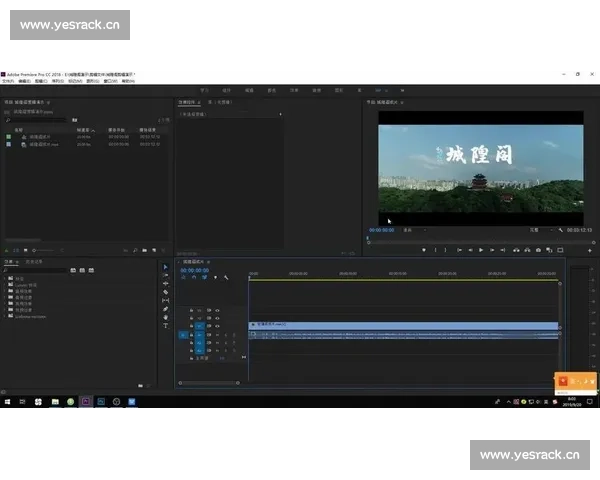Click Add Marker in timeline header
600x480 pixels.
(215, 278)
